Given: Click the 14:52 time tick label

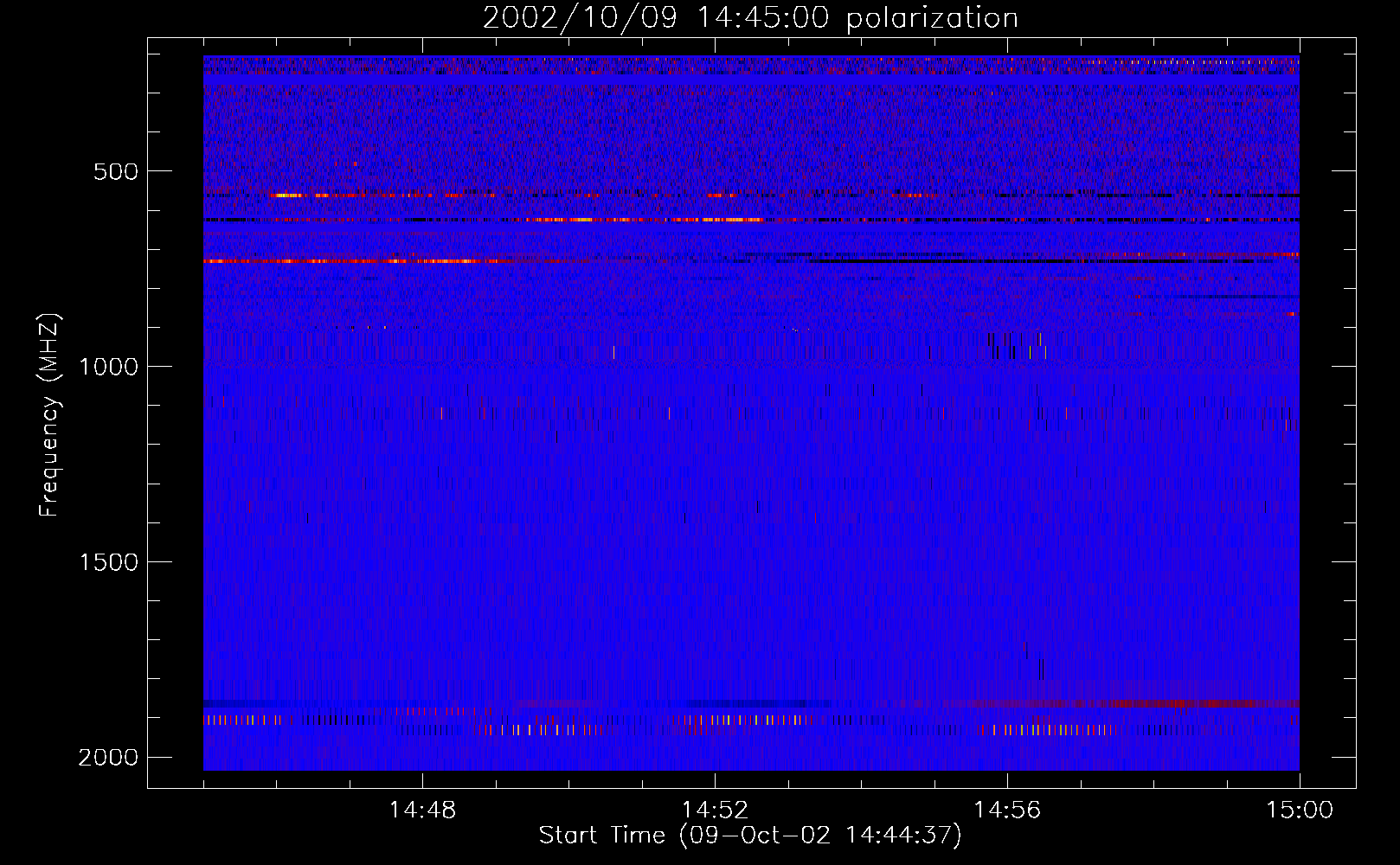Looking at the screenshot, I should (715, 811).
